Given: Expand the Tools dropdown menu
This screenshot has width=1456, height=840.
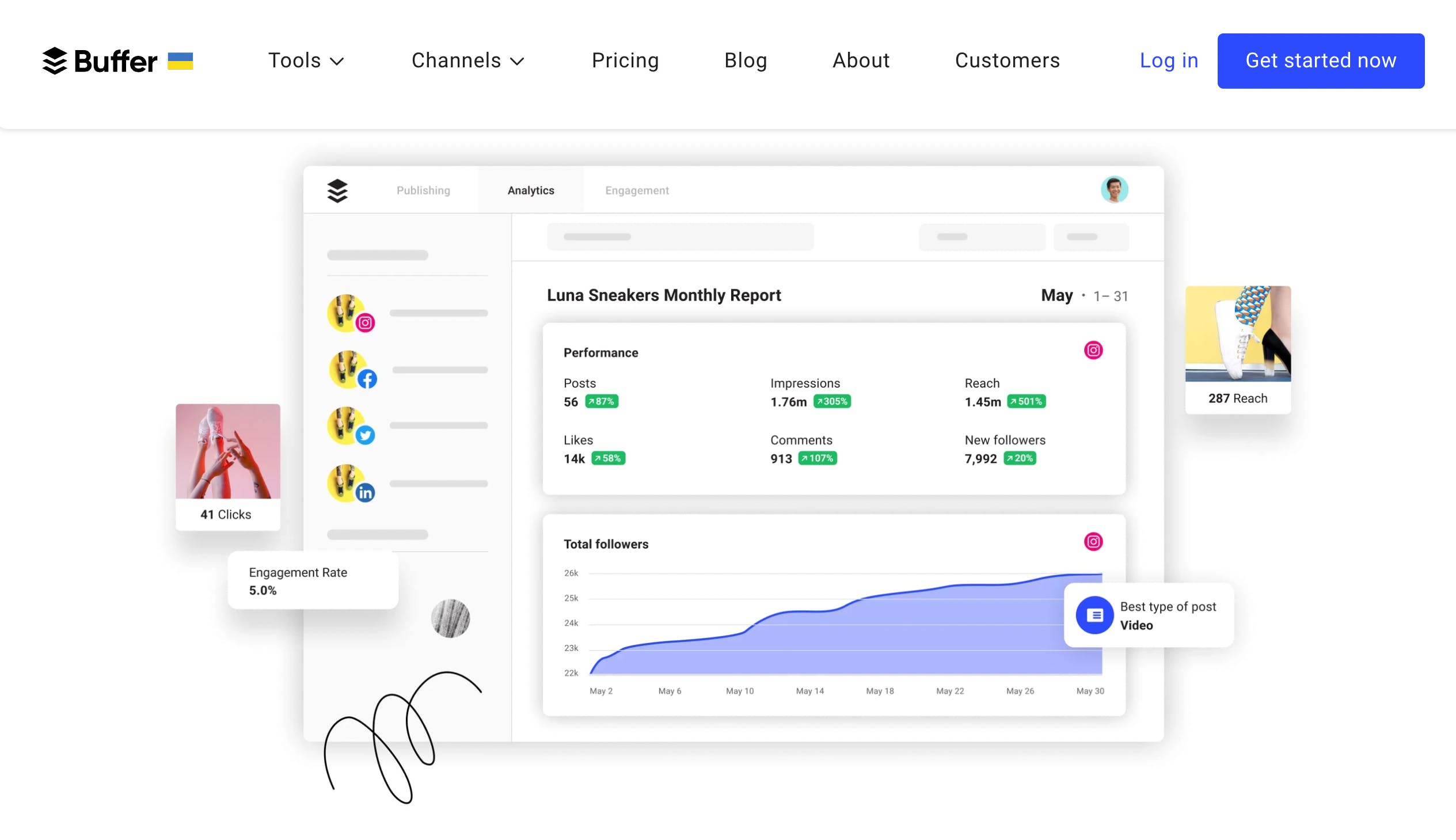Looking at the screenshot, I should 305,60.
